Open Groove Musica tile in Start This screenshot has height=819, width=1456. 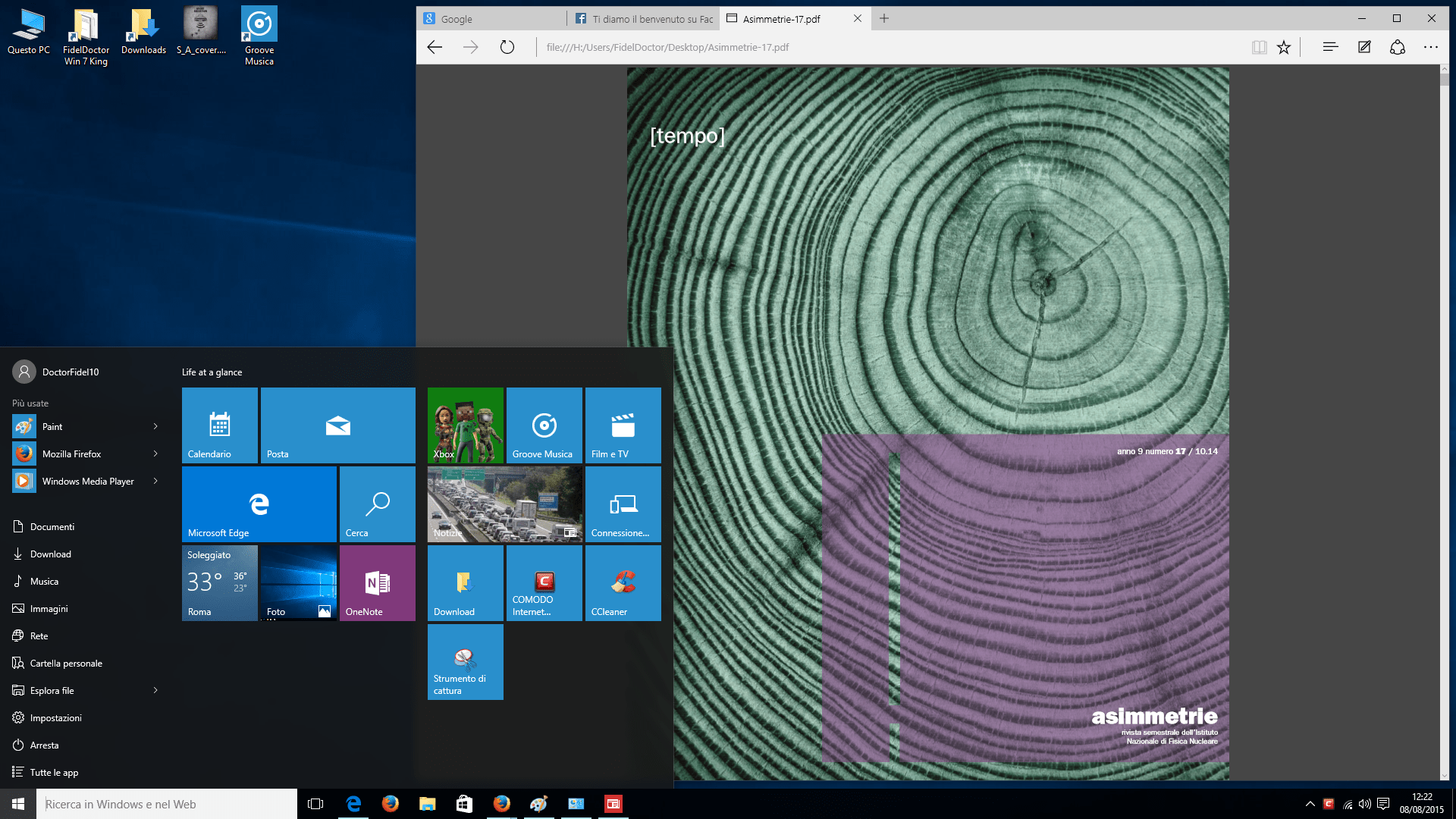tap(544, 425)
